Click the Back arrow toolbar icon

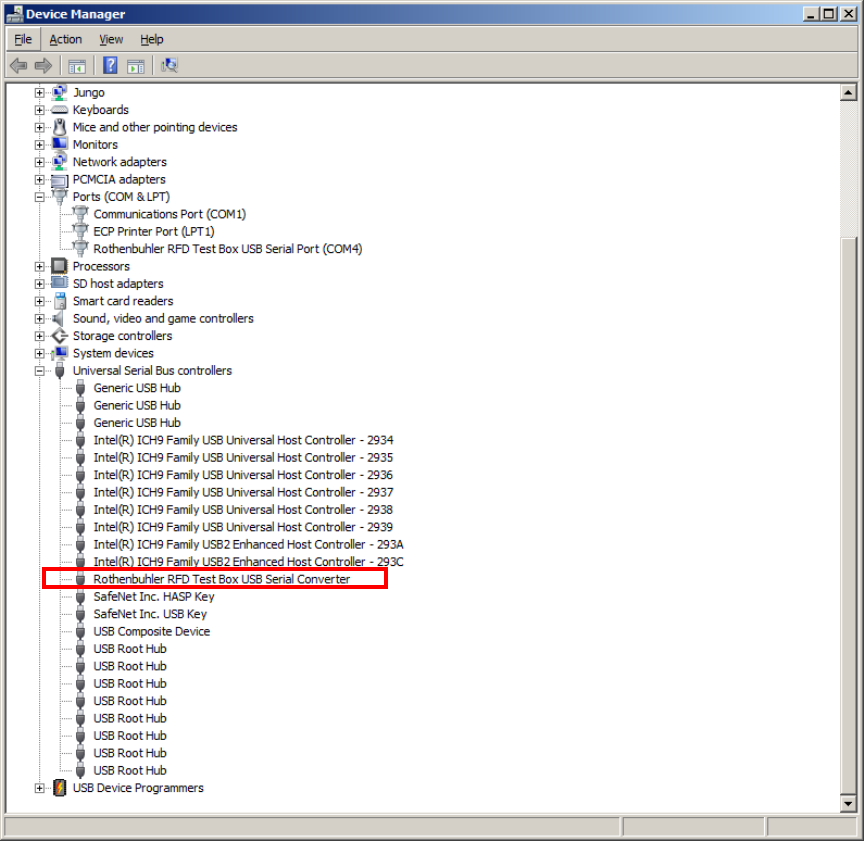(19, 66)
